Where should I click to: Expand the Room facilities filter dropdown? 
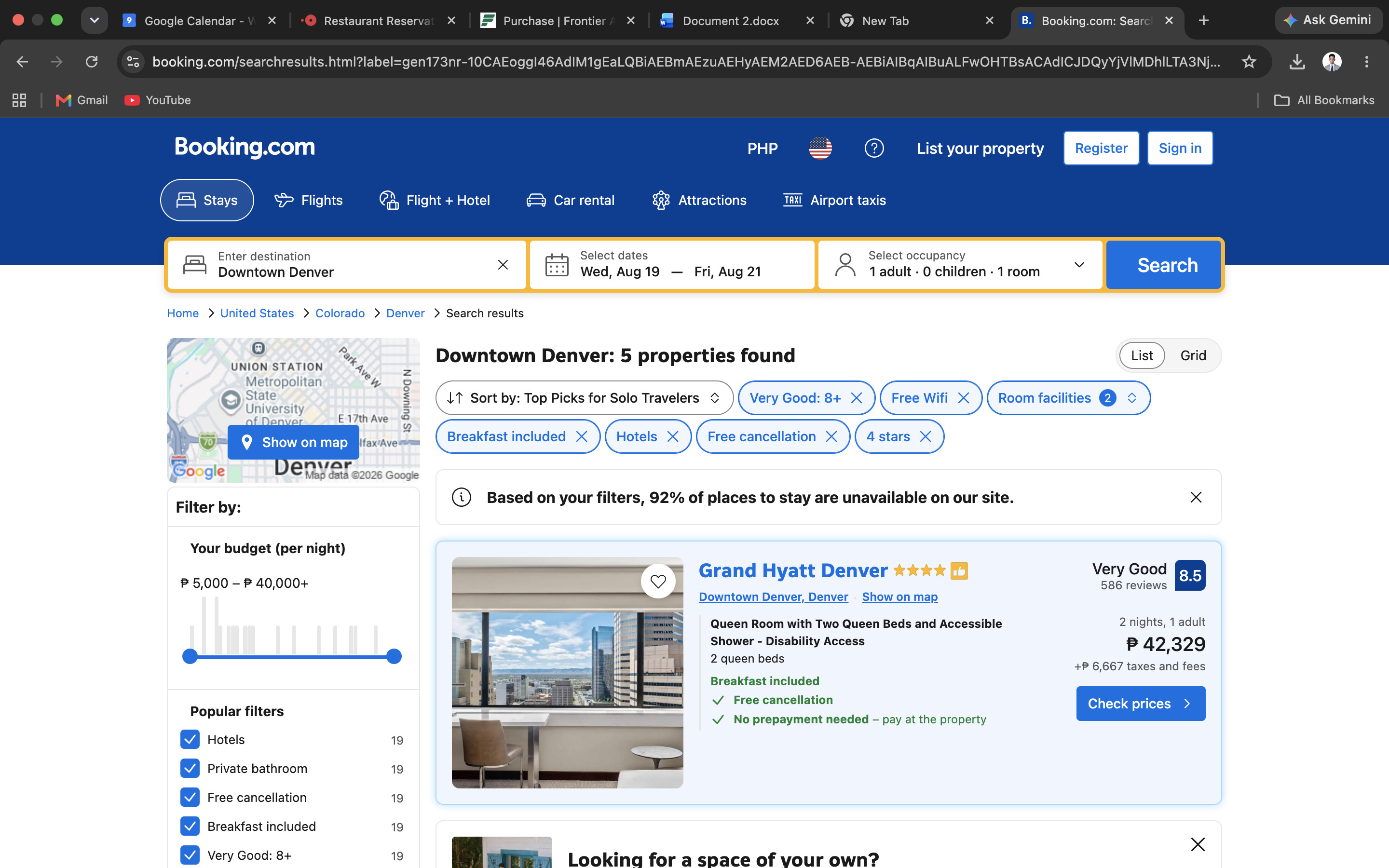click(x=1068, y=398)
